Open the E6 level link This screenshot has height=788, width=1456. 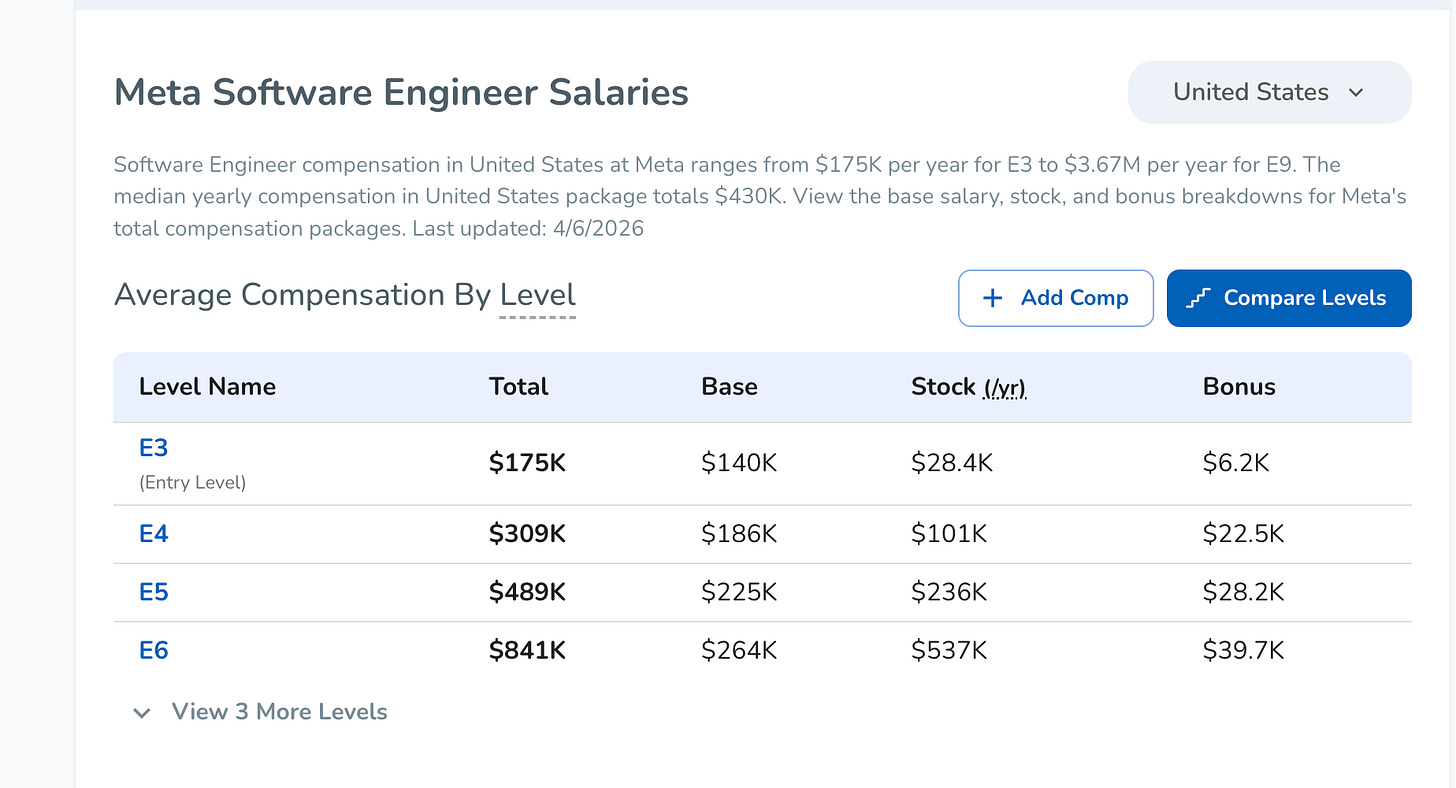click(x=153, y=650)
